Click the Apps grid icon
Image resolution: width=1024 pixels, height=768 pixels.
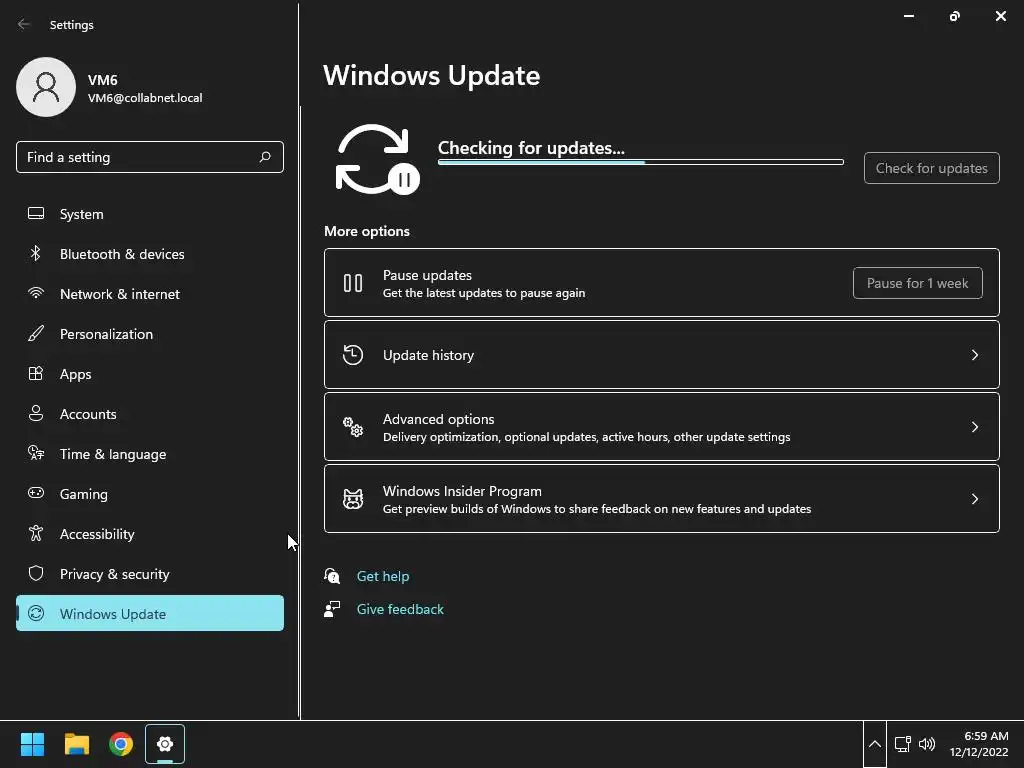(36, 374)
